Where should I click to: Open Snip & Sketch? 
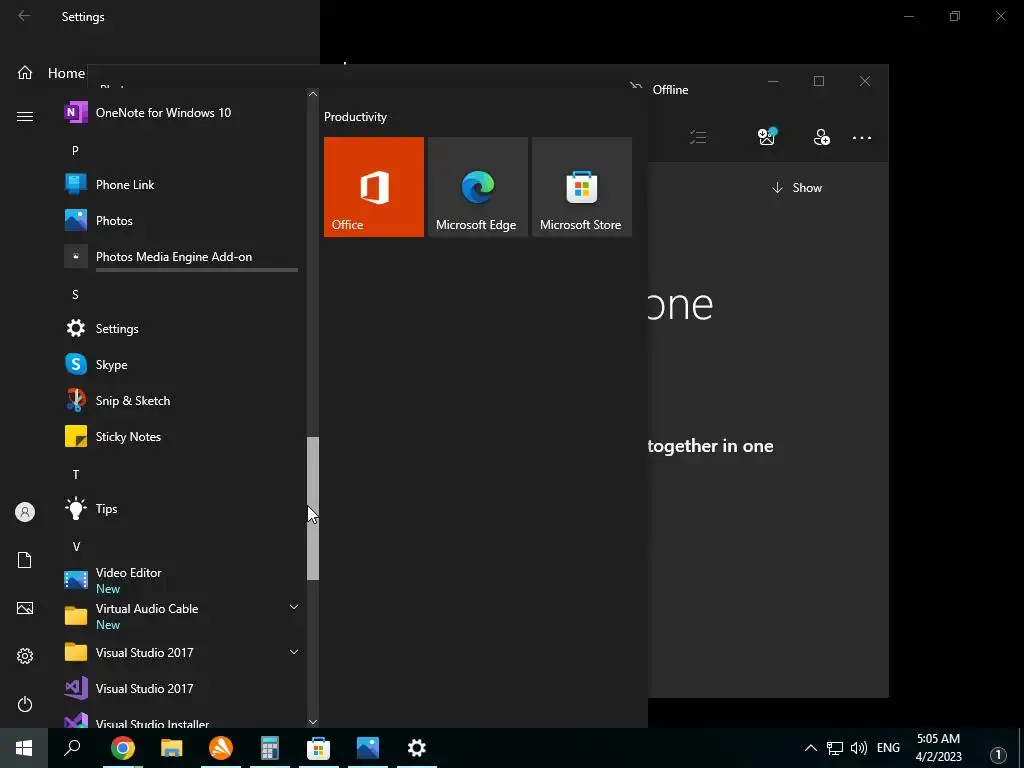point(181,400)
